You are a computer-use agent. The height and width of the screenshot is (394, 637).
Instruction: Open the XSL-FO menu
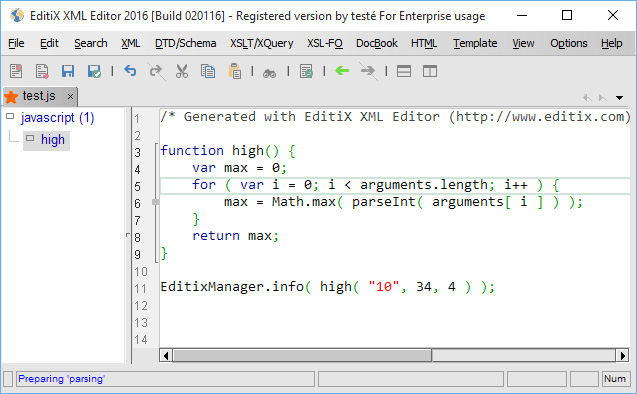click(325, 43)
